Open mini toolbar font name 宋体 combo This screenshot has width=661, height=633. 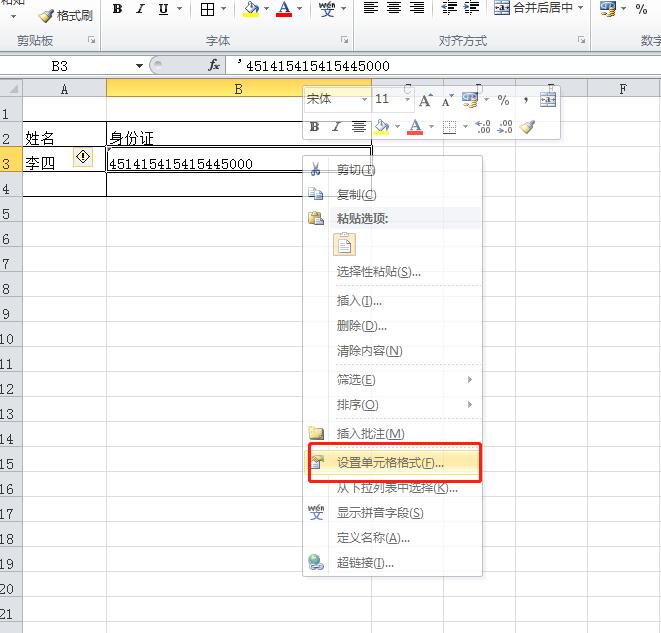tap(337, 99)
